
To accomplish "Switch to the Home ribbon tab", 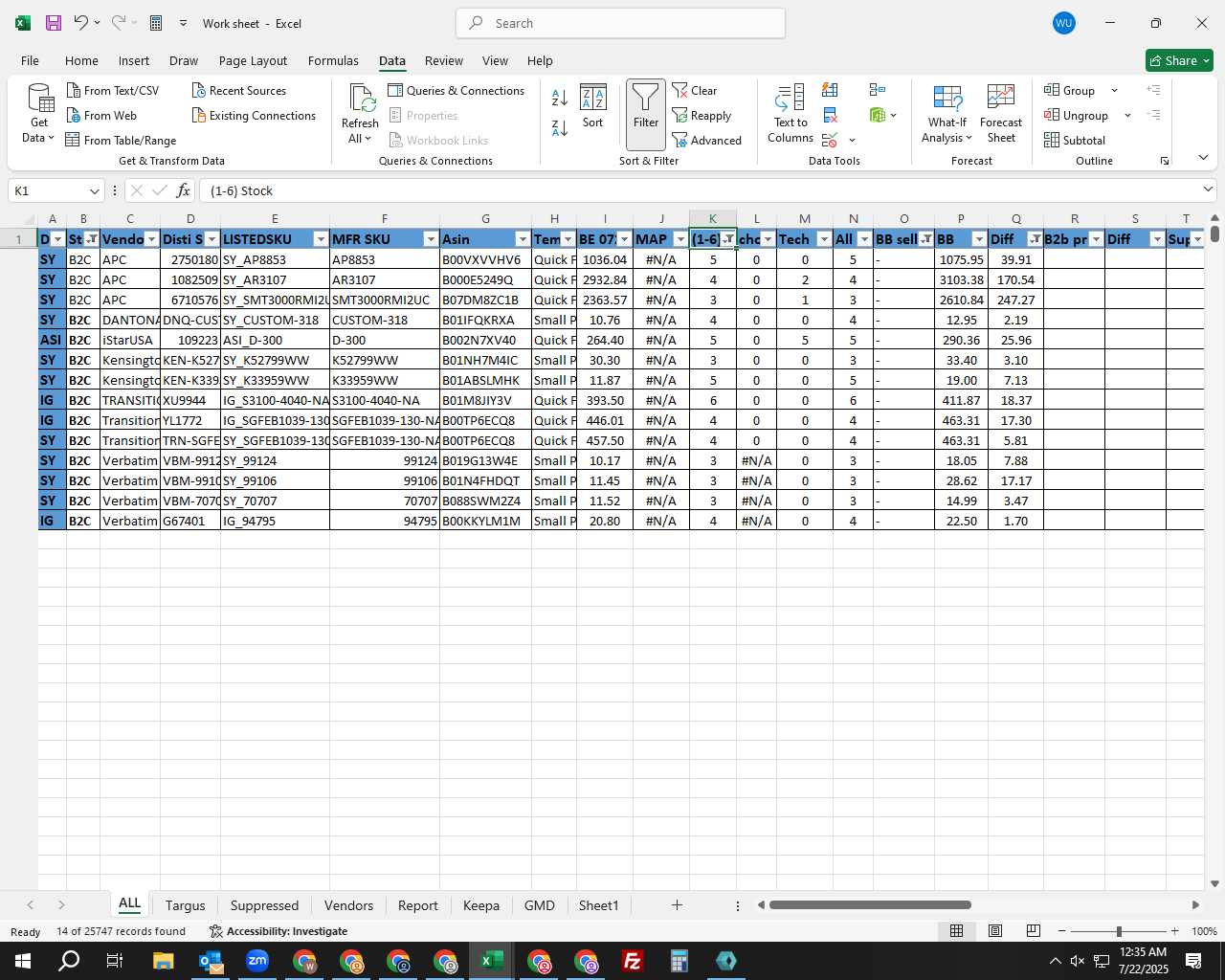I will click(x=81, y=60).
